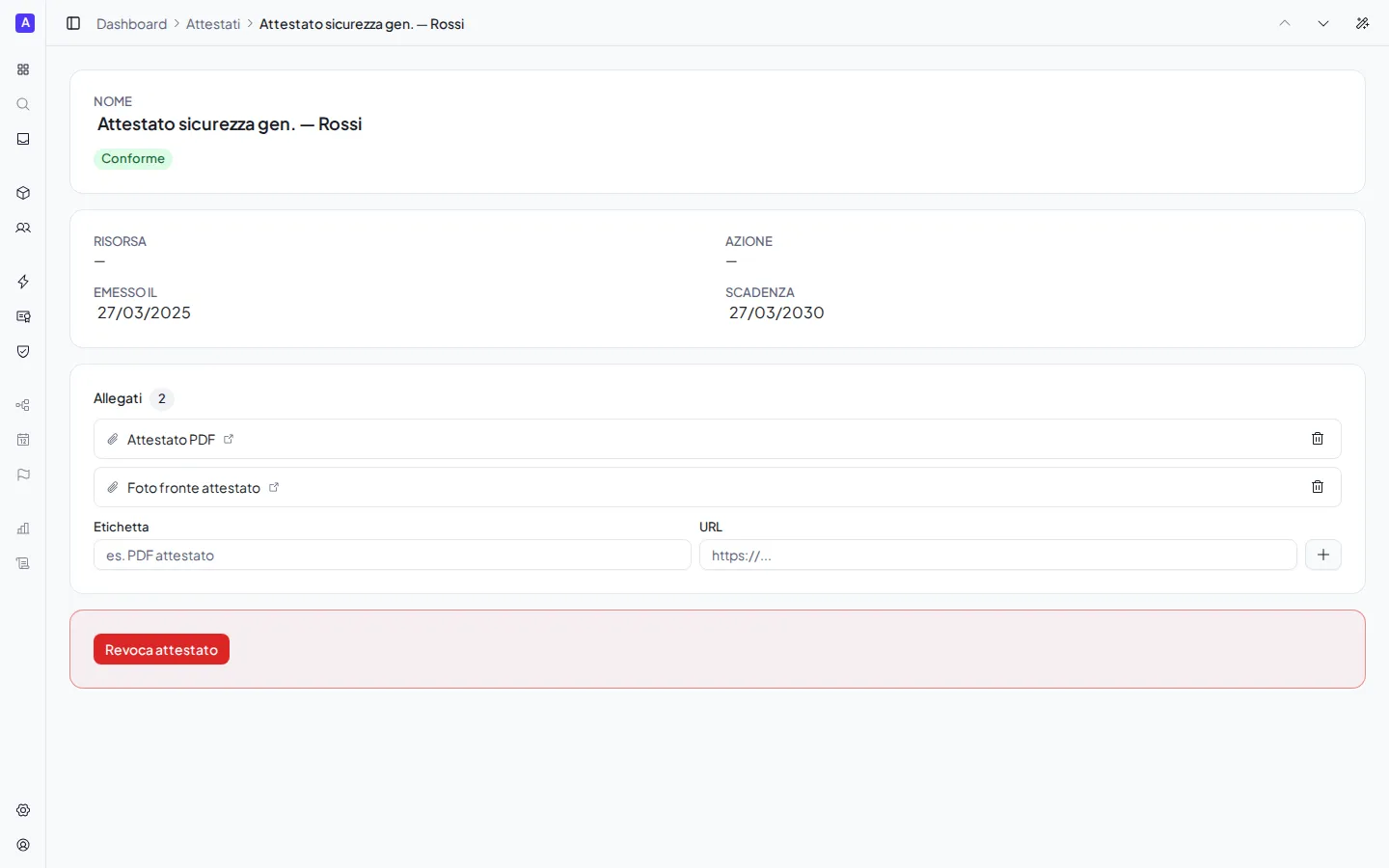
Task: Open the people icon in sidebar
Action: click(x=23, y=228)
